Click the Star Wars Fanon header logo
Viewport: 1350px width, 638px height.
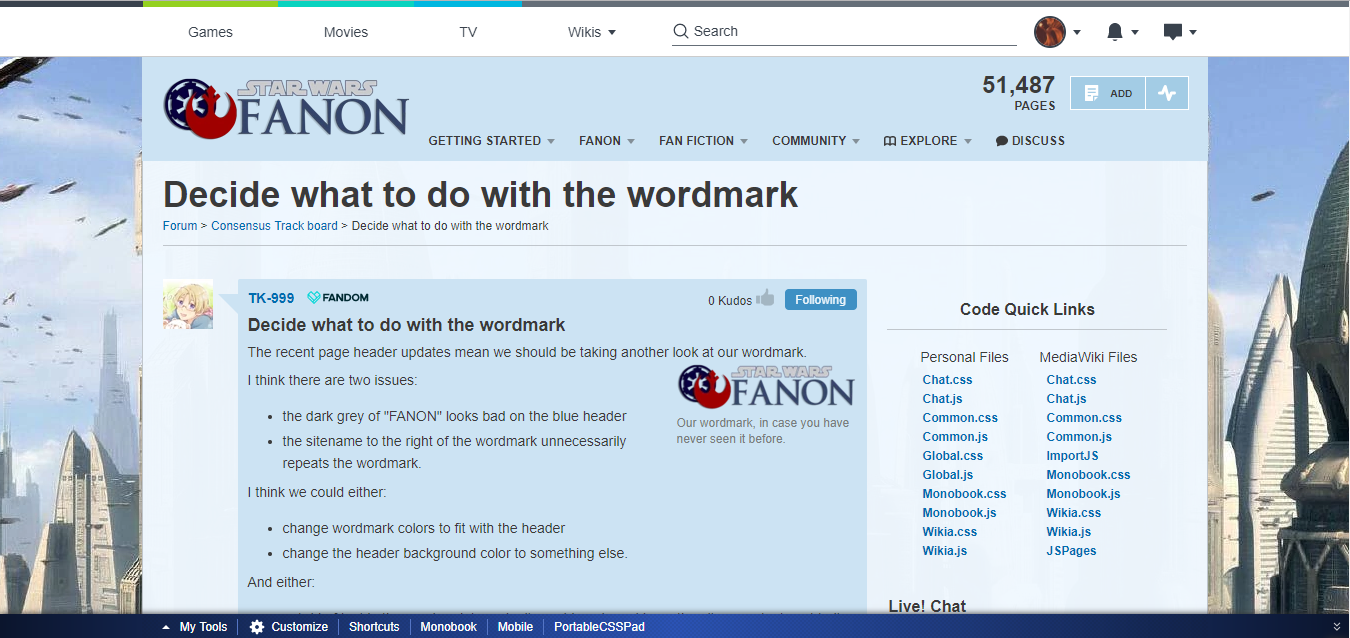pyautogui.click(x=286, y=108)
